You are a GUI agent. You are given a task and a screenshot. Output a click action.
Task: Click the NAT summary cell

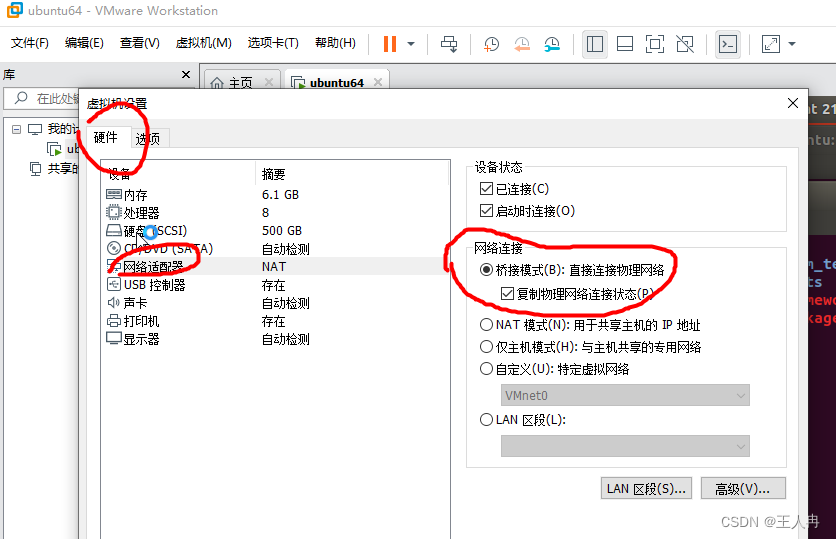[274, 267]
